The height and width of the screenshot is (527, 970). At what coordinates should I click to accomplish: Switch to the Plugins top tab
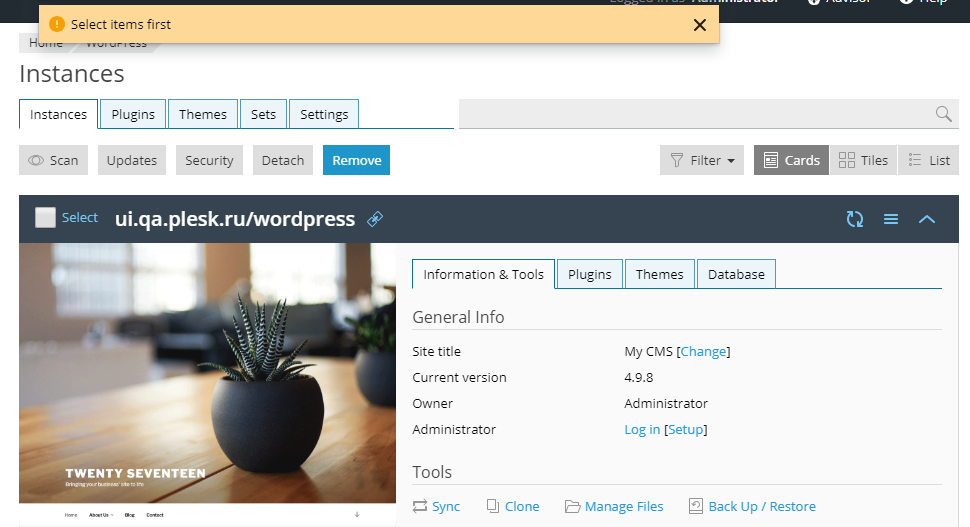tap(133, 114)
